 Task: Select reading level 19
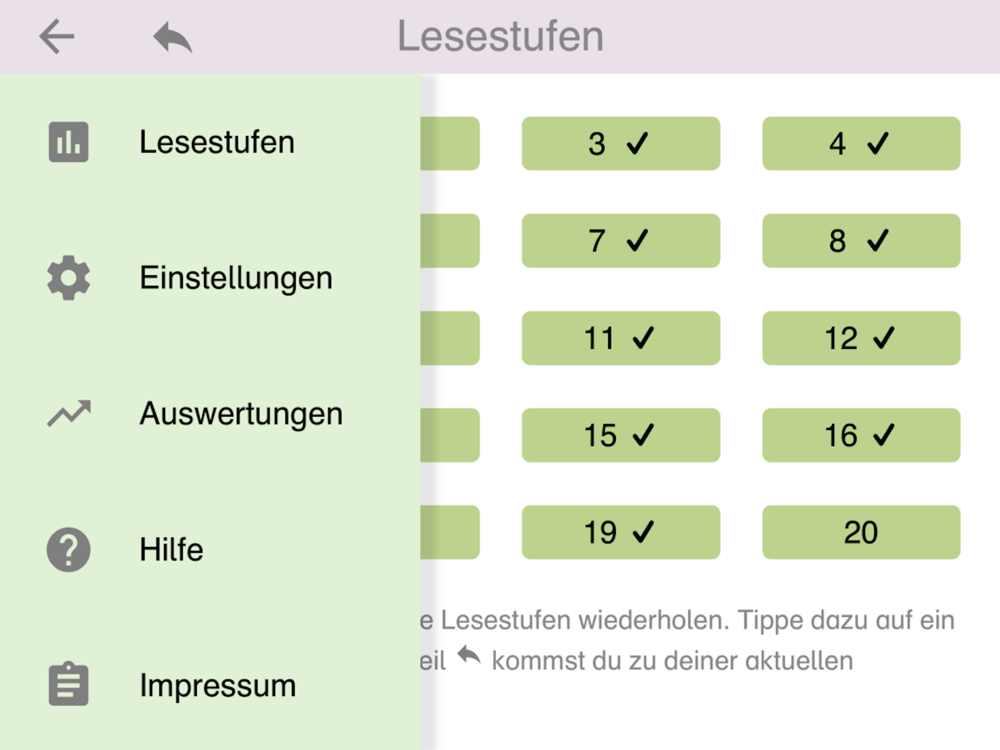coord(621,533)
